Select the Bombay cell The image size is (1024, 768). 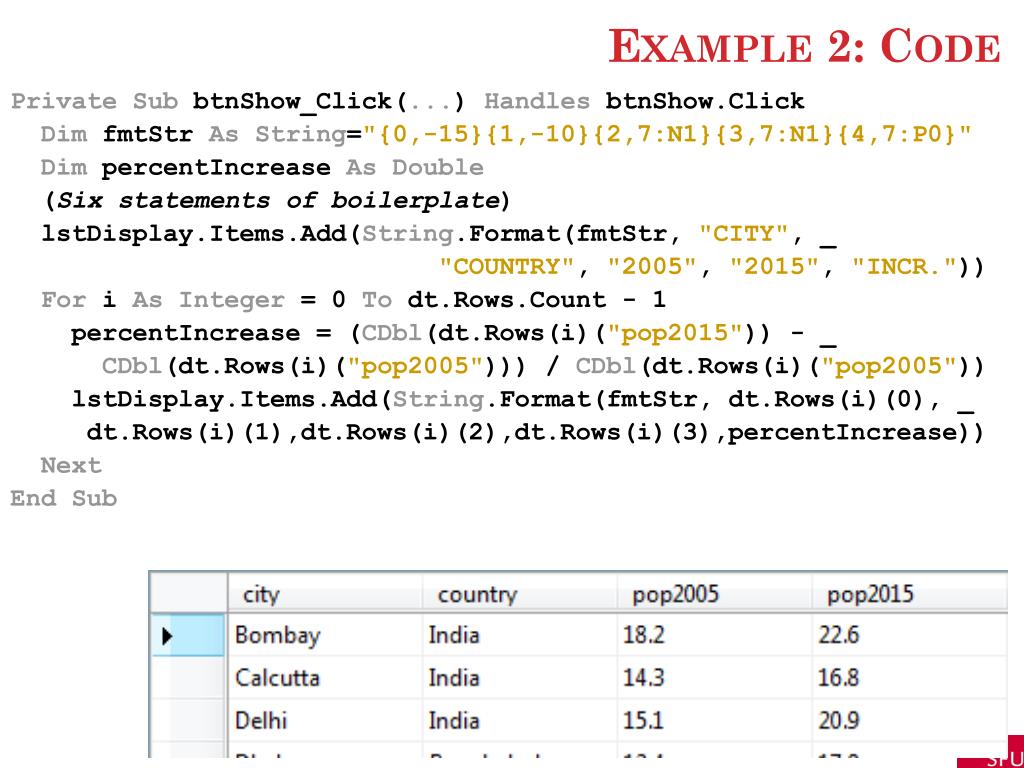click(325, 635)
